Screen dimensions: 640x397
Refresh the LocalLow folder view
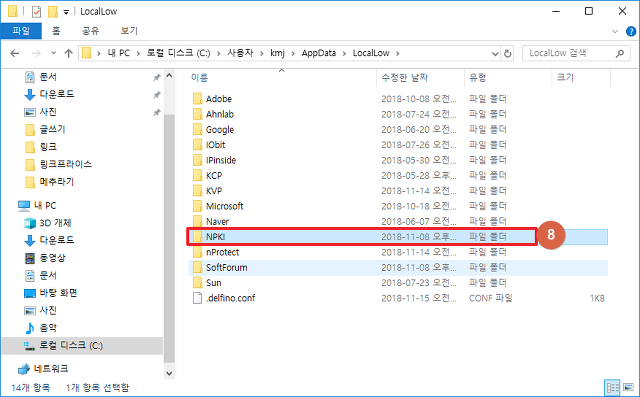point(507,53)
